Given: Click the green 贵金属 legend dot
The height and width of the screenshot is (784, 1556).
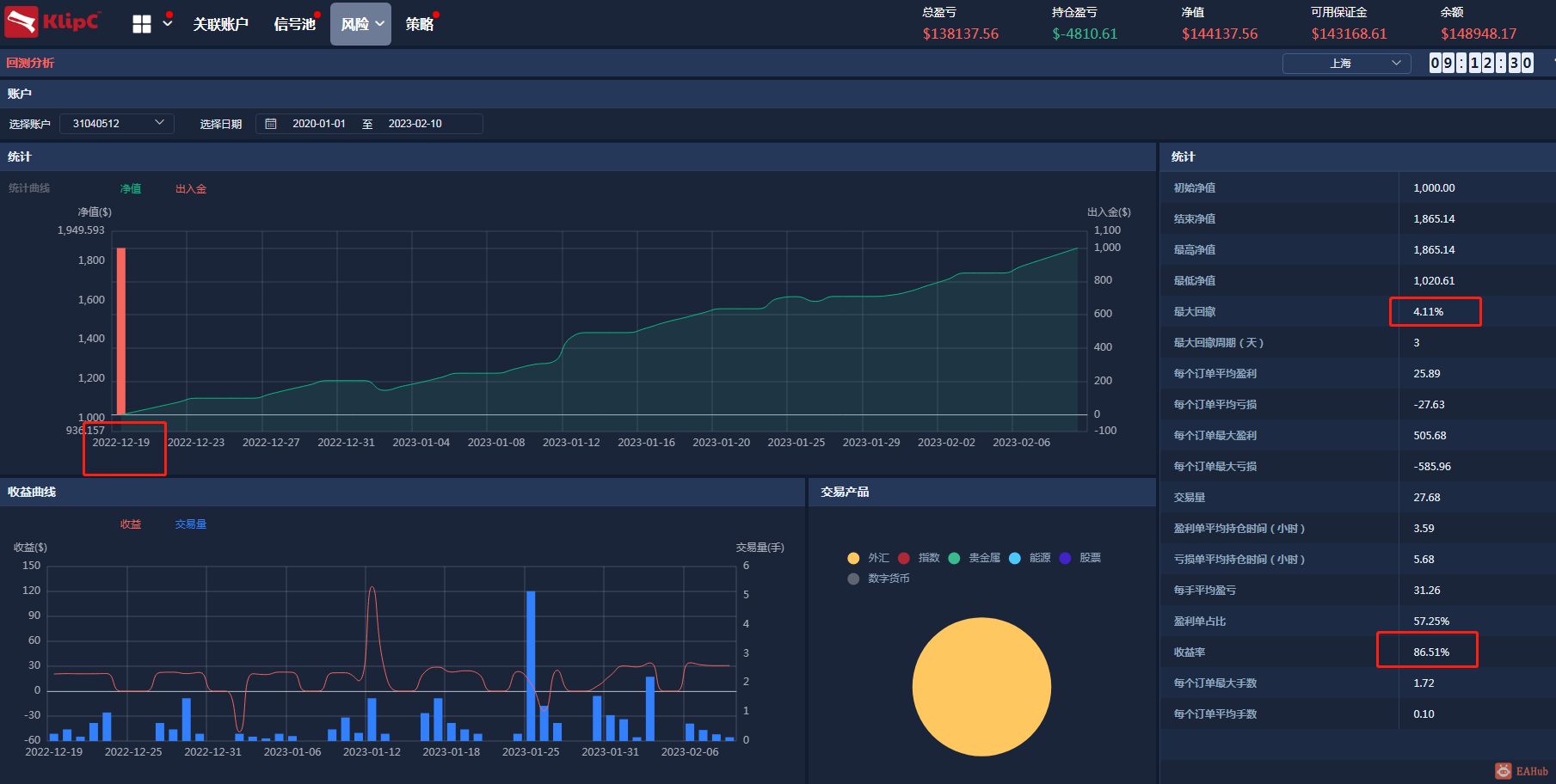Looking at the screenshot, I should 954,558.
